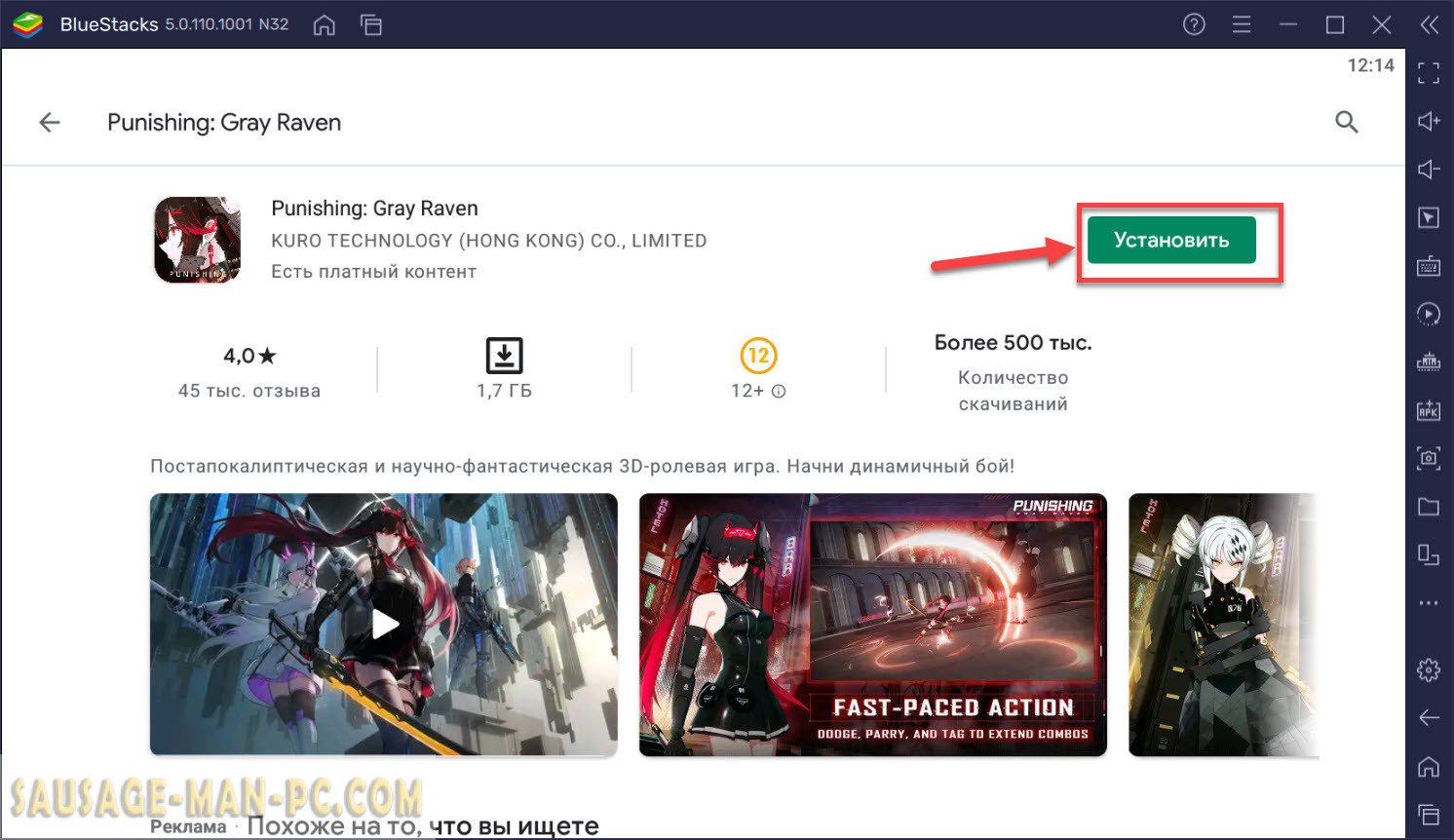Open the BlueStacks help question mark

point(1194,24)
